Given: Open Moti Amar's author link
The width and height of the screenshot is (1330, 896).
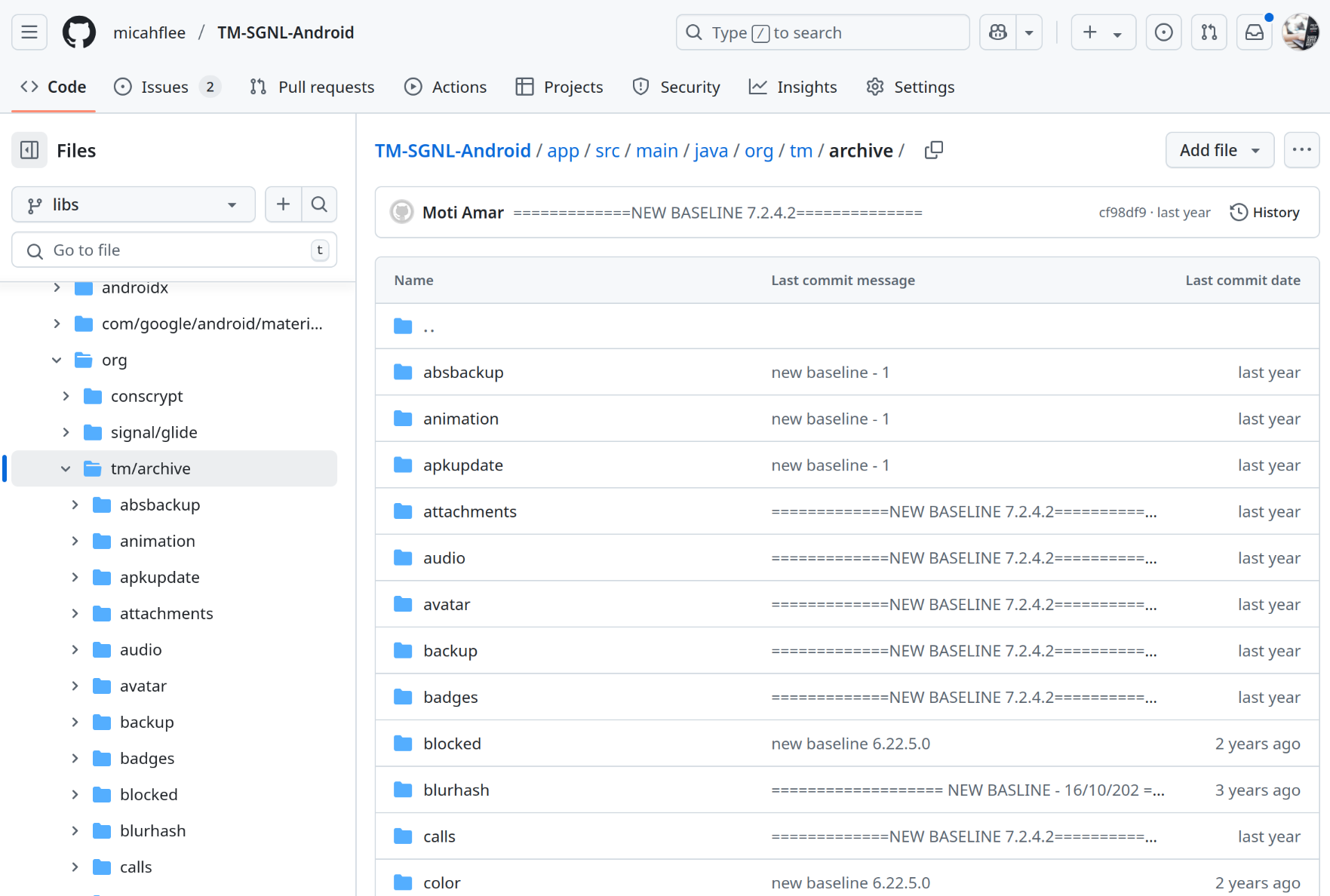Looking at the screenshot, I should pyautogui.click(x=463, y=213).
